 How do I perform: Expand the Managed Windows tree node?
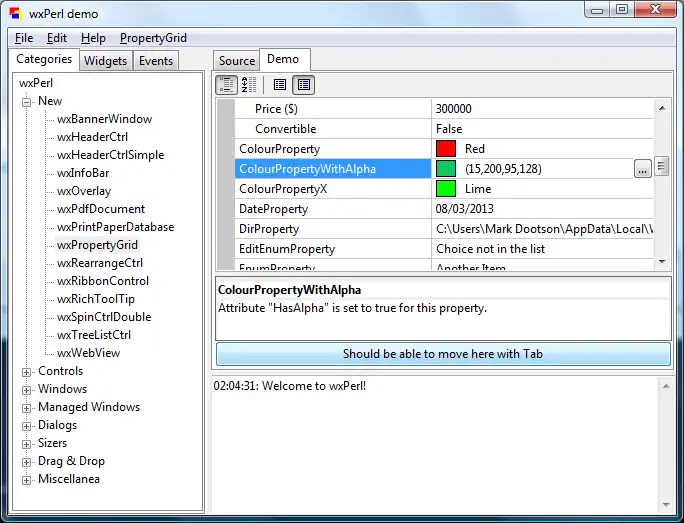coord(27,408)
